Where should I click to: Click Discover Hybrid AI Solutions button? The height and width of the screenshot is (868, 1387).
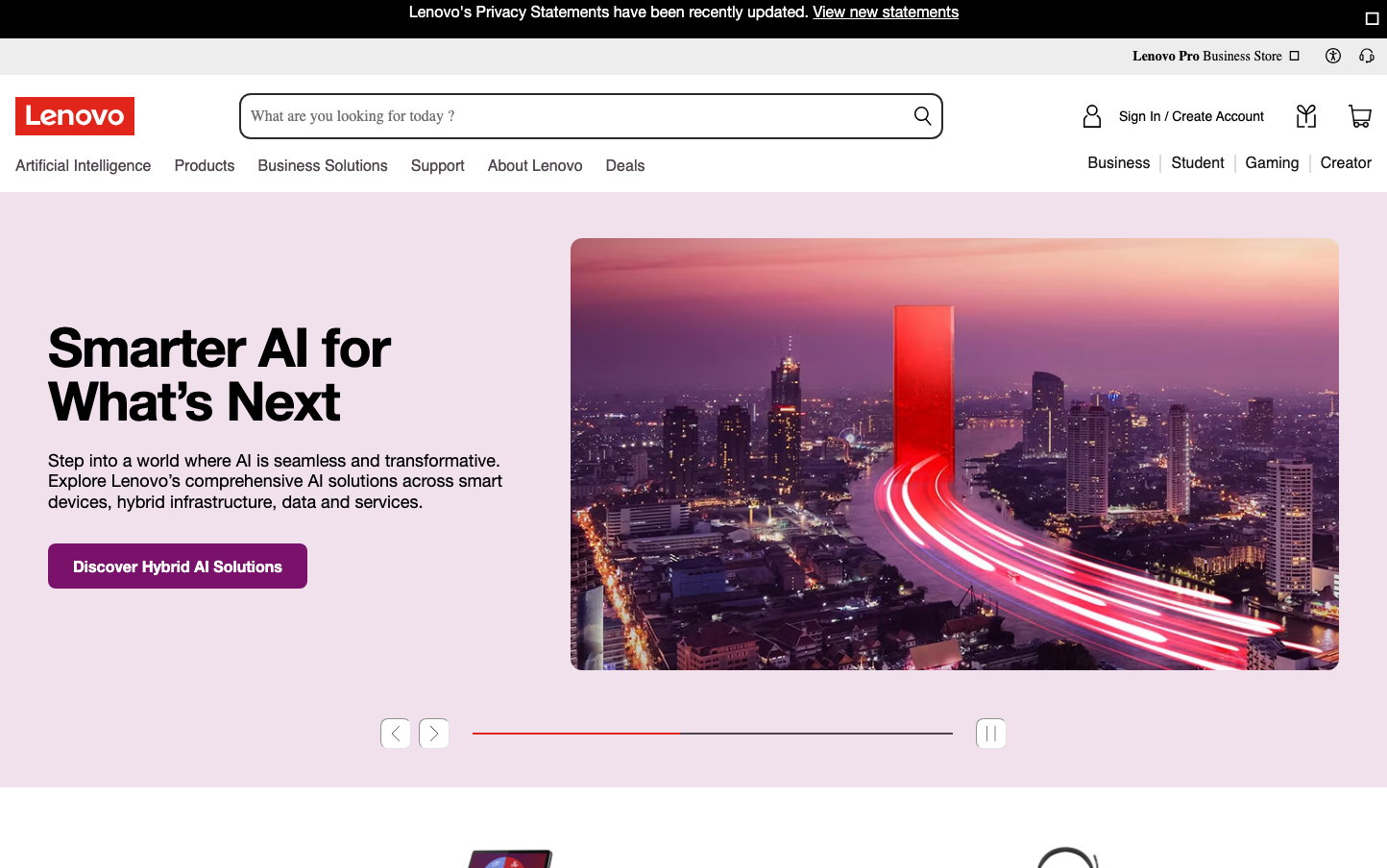click(x=178, y=567)
